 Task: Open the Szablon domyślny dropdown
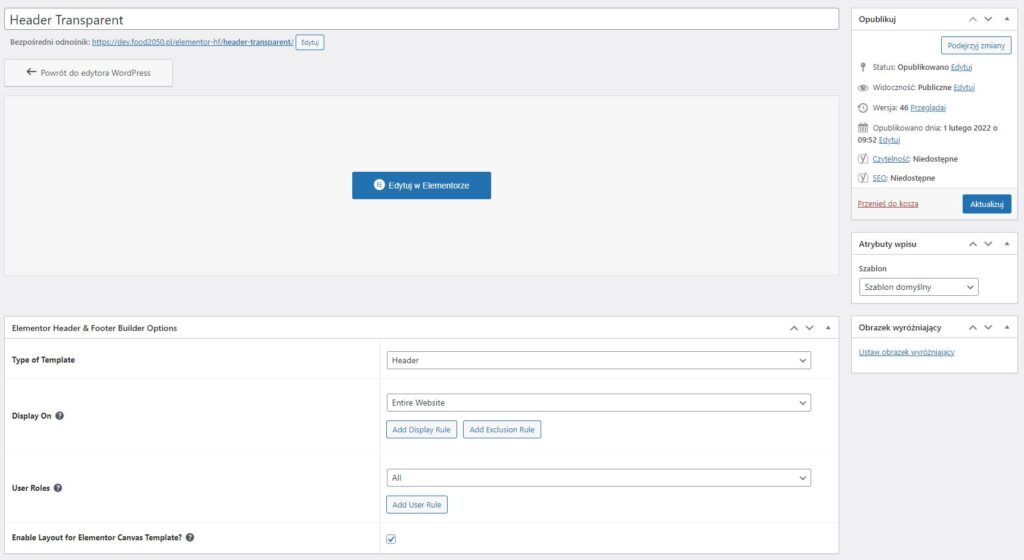pyautogui.click(x=918, y=287)
